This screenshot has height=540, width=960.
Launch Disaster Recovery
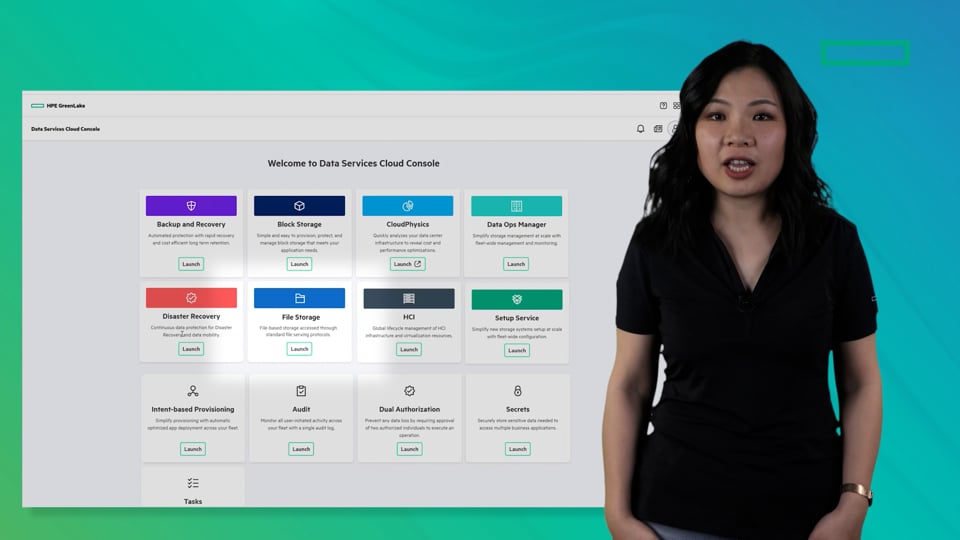[x=191, y=349]
